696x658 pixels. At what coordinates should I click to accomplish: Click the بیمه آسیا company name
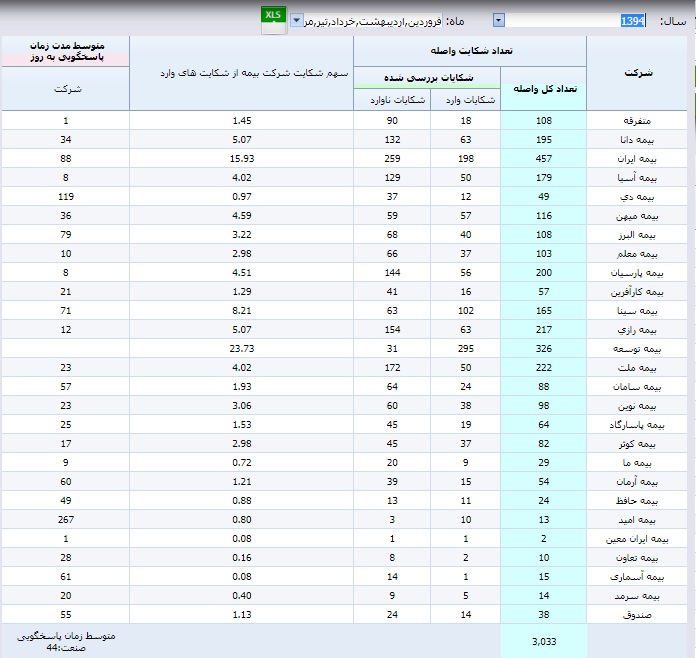635,177
